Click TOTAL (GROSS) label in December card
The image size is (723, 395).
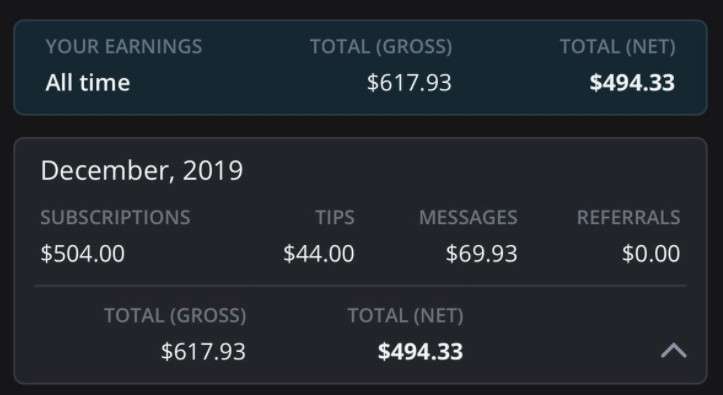(175, 316)
